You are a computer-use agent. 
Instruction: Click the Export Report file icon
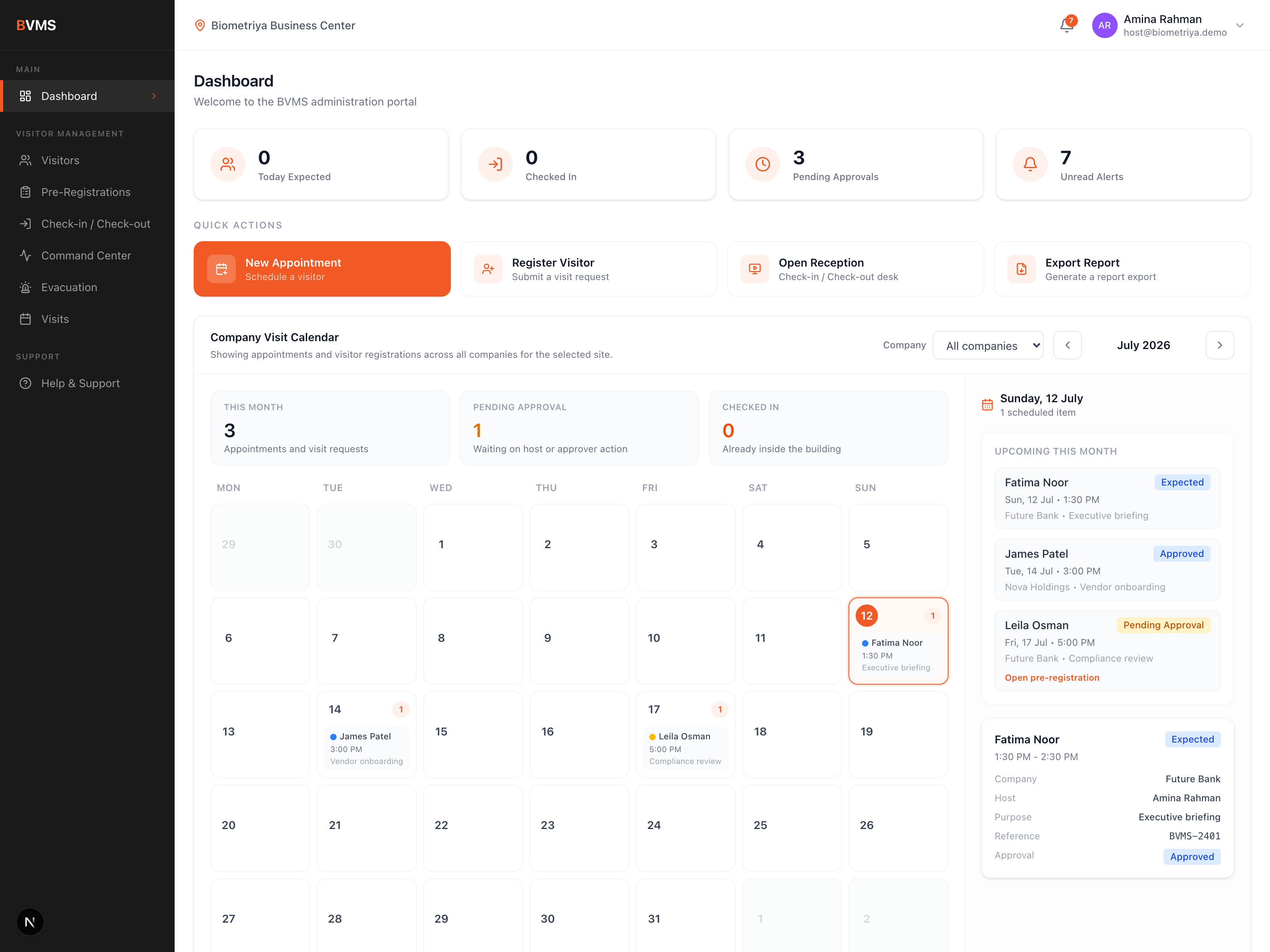tap(1022, 269)
